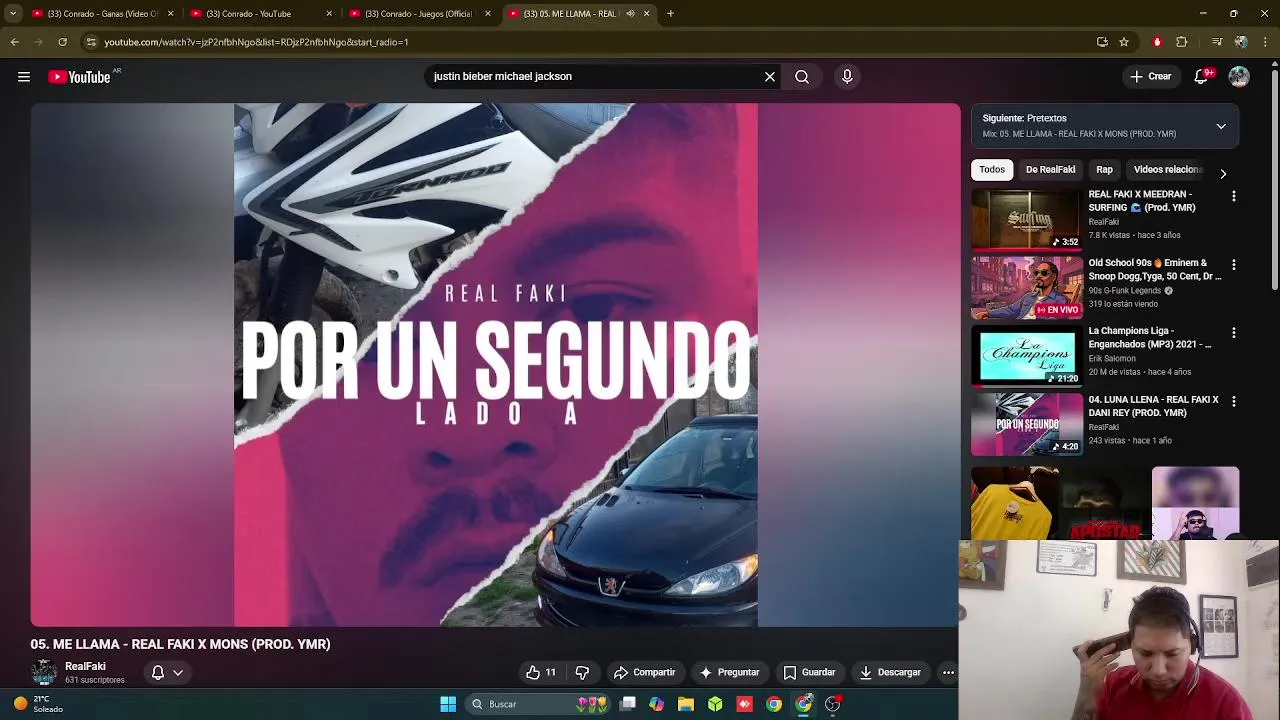Open RealFaki channel name link
Screen dimensions: 1280x720
coord(85,666)
